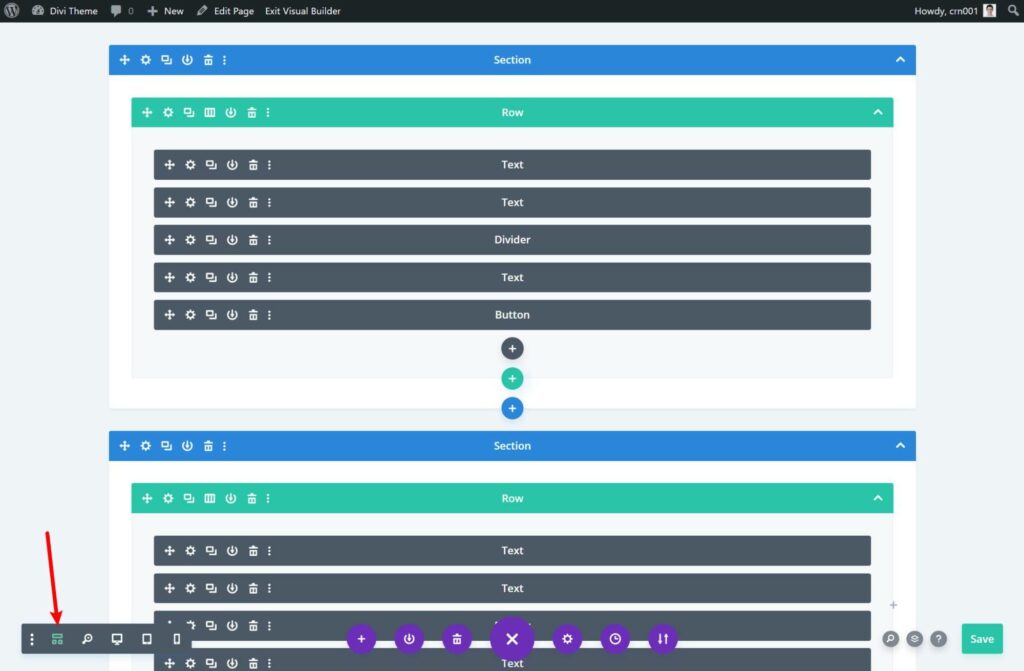1024x671 pixels.
Task: Duplicate the top Section using its icon
Action: (167, 60)
